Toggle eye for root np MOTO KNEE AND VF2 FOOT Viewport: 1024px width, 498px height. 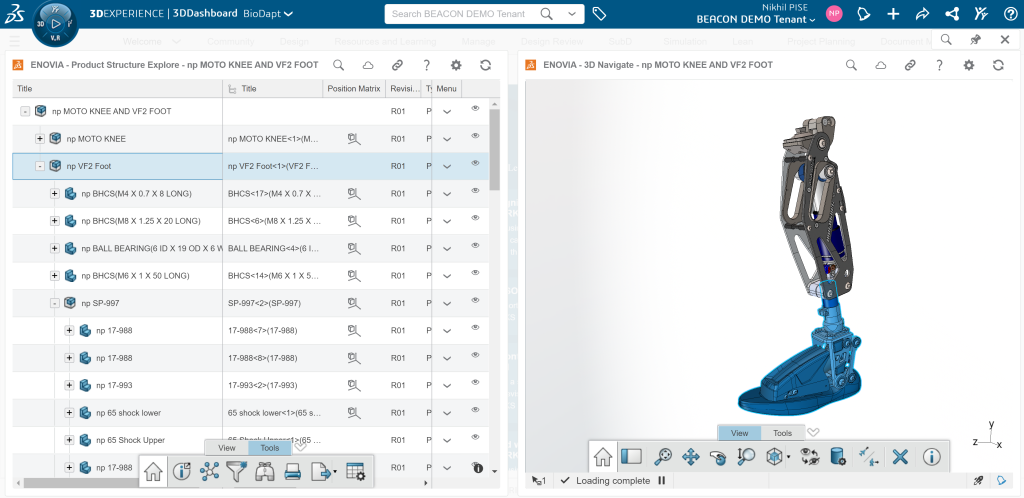click(x=475, y=108)
